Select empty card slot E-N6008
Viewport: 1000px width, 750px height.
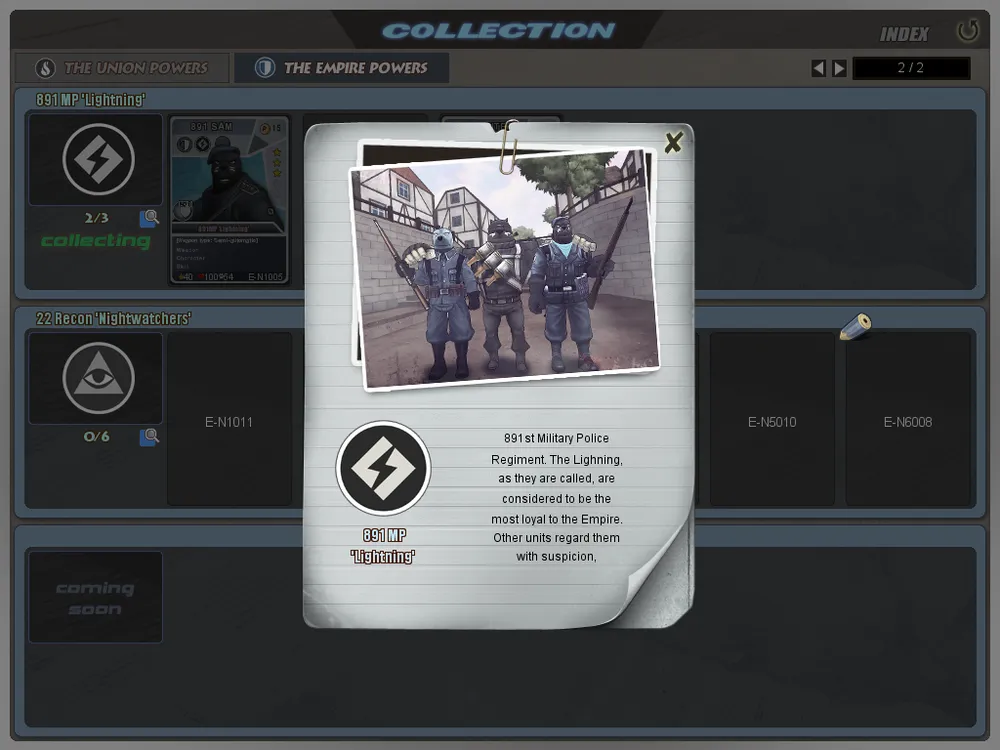(x=908, y=420)
